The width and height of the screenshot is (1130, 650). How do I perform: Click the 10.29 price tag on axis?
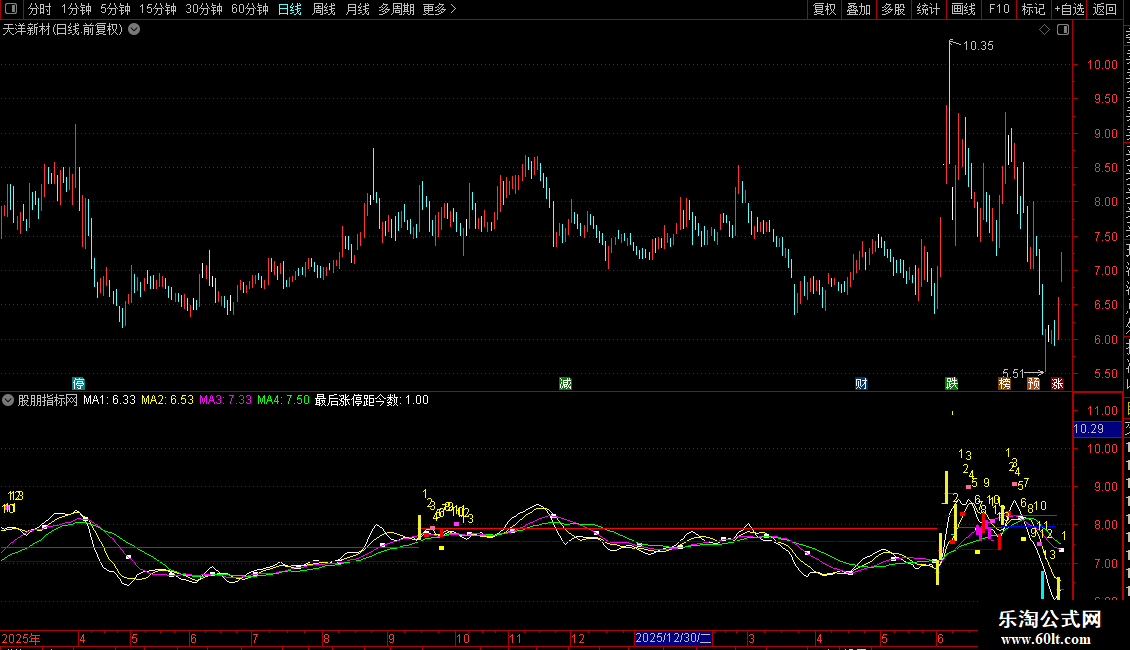tap(1097, 429)
